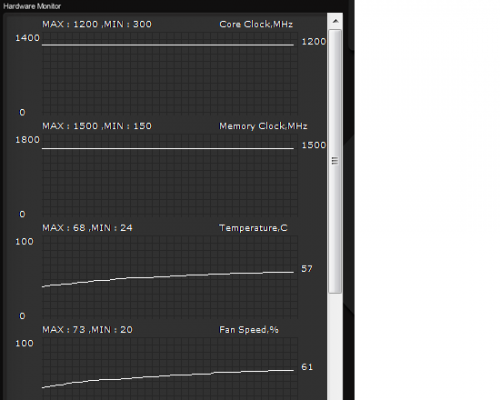This screenshot has height=400, width=500.
Task: Click the current temperature value 57
Action: click(307, 269)
